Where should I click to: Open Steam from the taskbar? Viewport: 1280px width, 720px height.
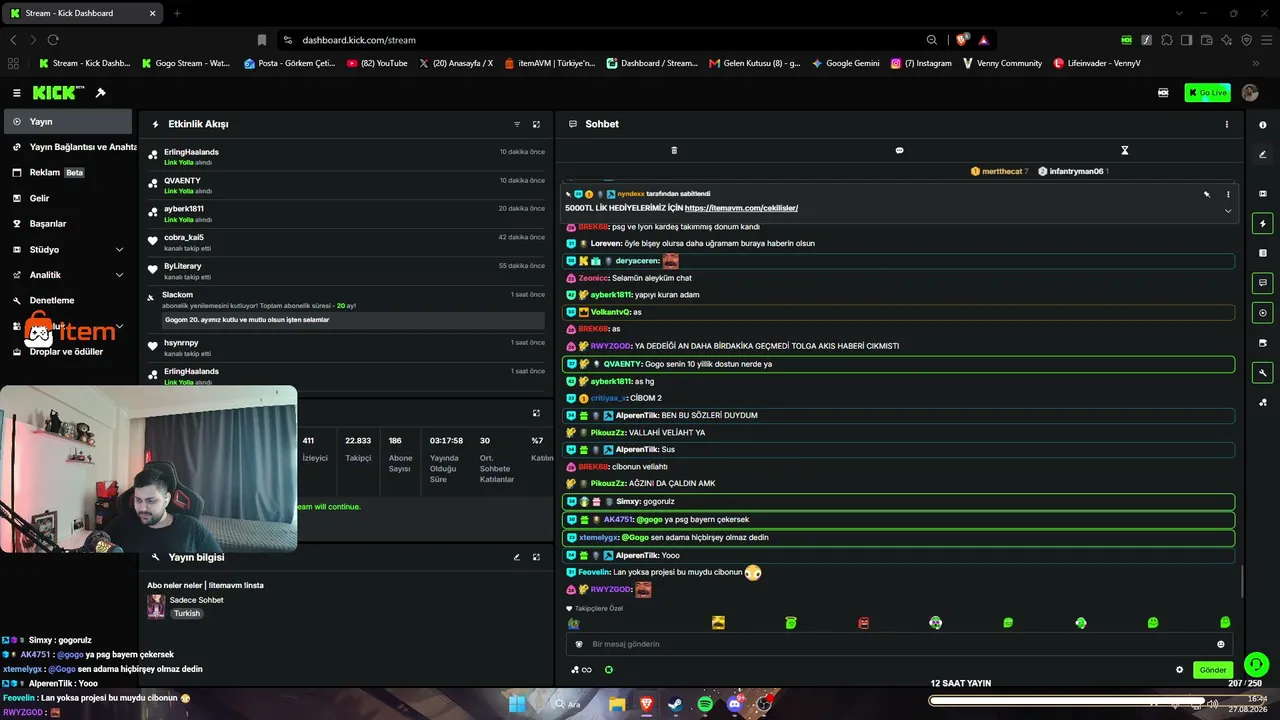click(x=675, y=704)
